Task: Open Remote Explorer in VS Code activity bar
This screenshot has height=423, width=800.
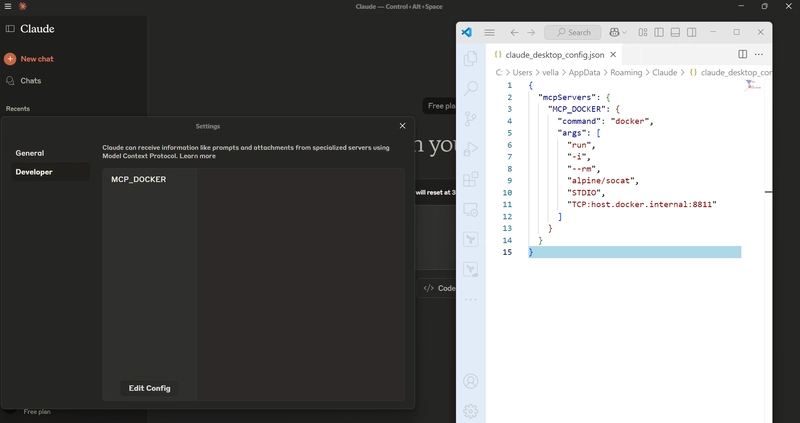Action: click(470, 209)
